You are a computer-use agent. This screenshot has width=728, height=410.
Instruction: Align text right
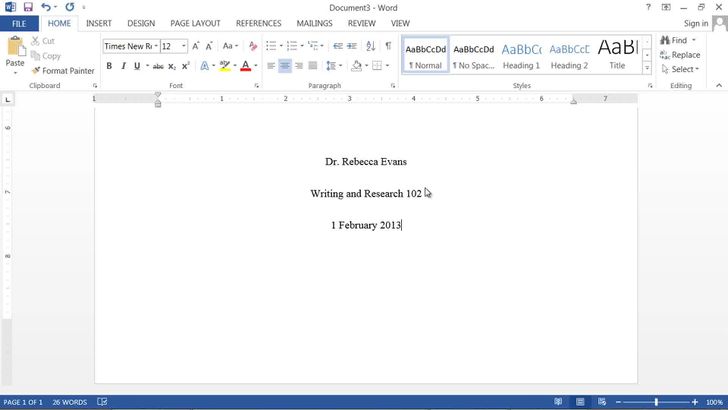[x=299, y=66]
